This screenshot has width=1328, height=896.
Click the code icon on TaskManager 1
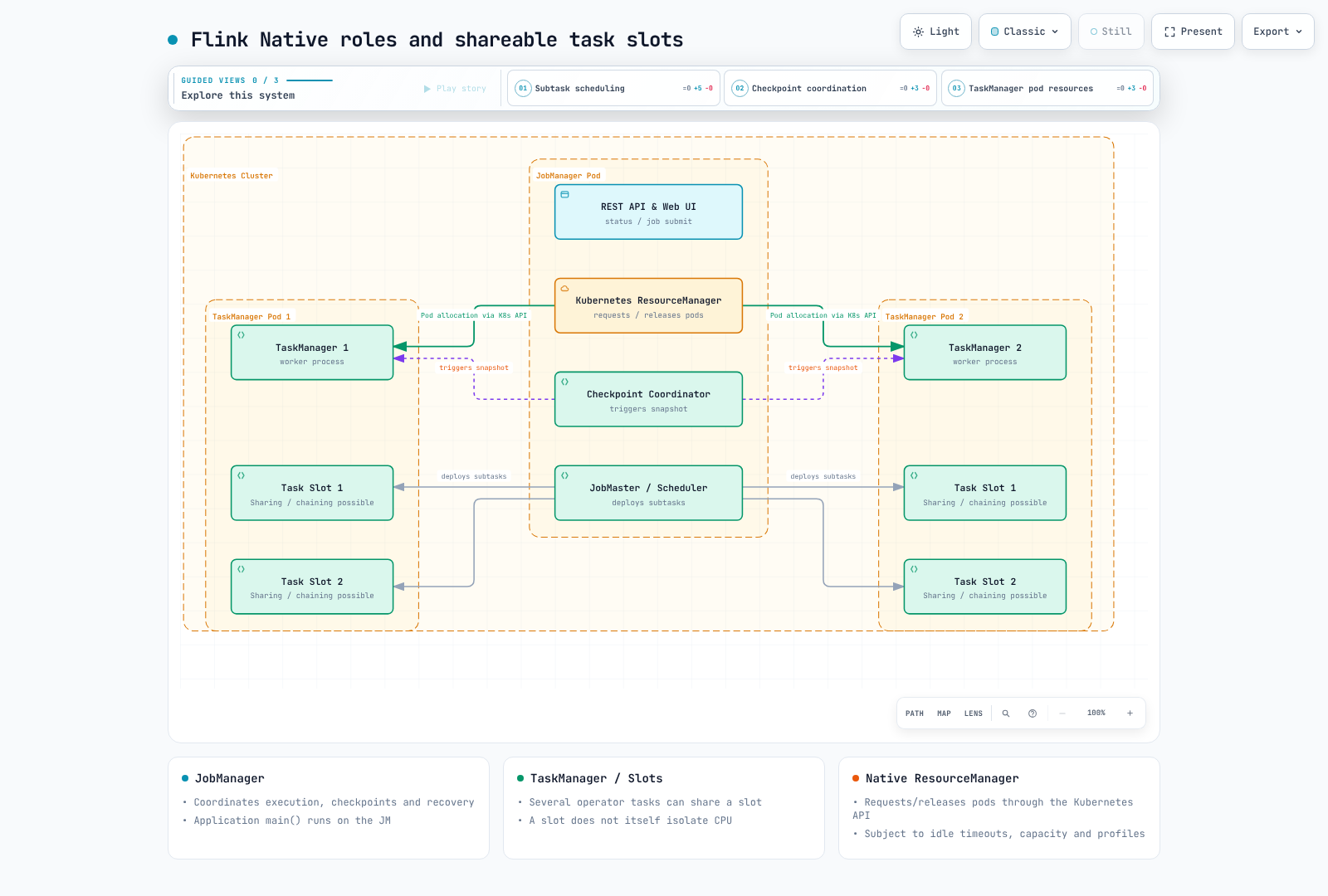tap(242, 335)
